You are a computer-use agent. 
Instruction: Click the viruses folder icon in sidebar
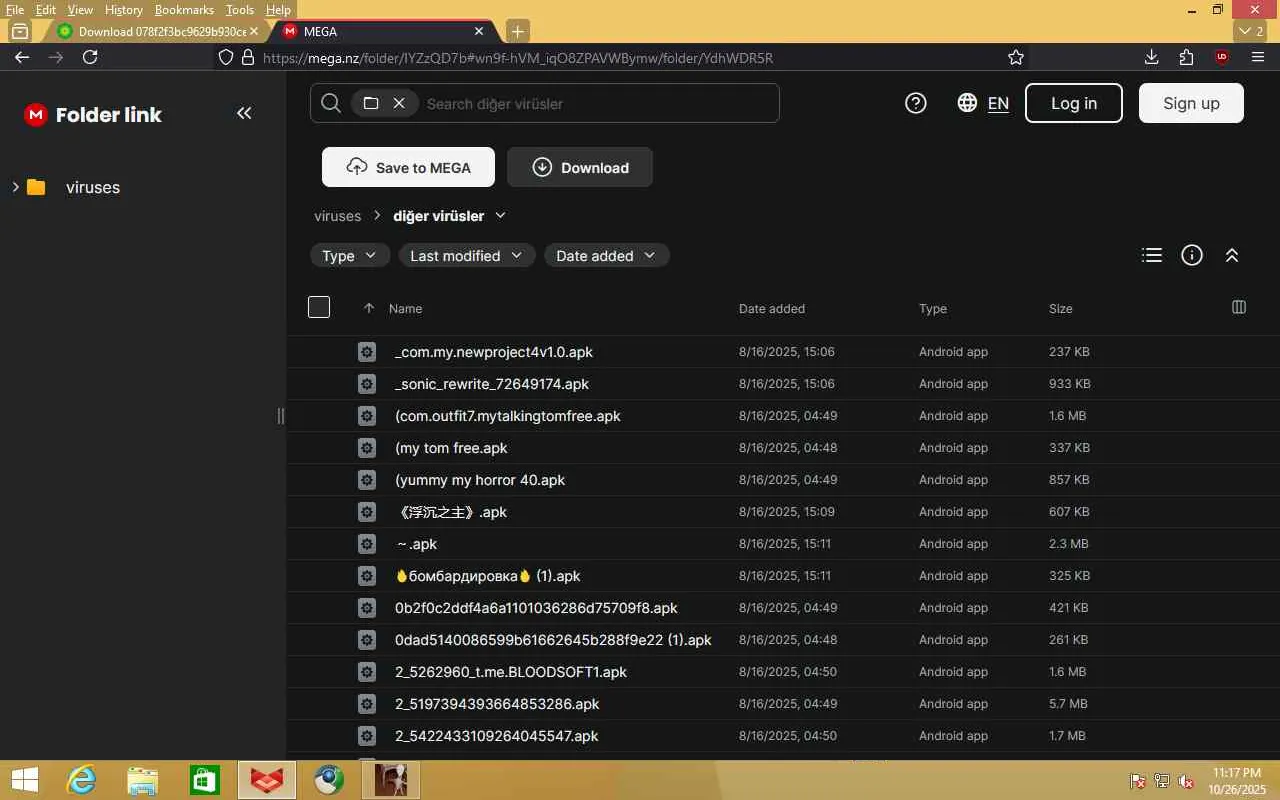(36, 187)
